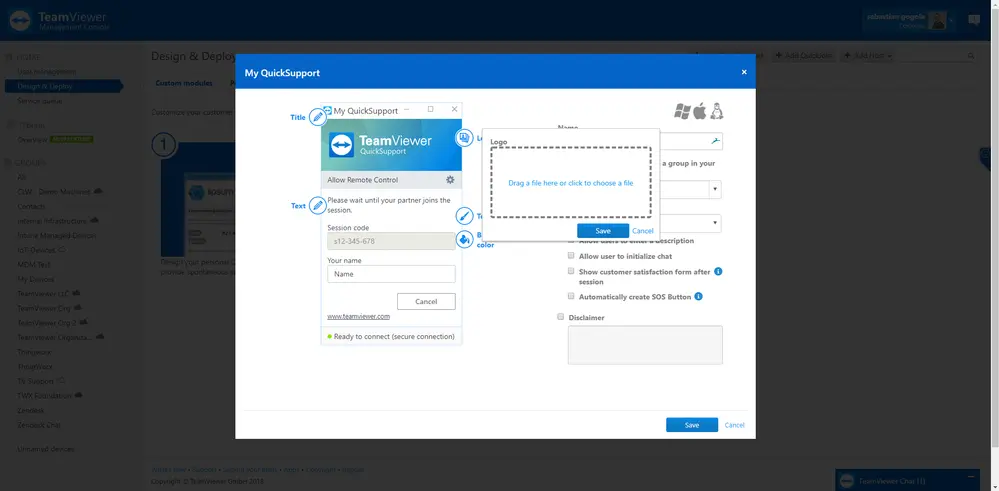Enable Automatically create SOS Button checkbox
This screenshot has height=491, width=999.
571,297
